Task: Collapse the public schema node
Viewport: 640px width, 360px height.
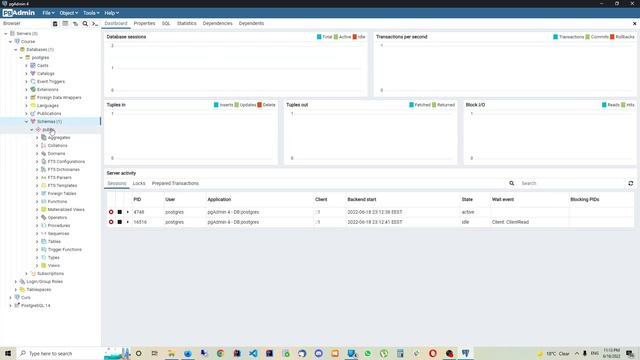Action: click(x=32, y=129)
